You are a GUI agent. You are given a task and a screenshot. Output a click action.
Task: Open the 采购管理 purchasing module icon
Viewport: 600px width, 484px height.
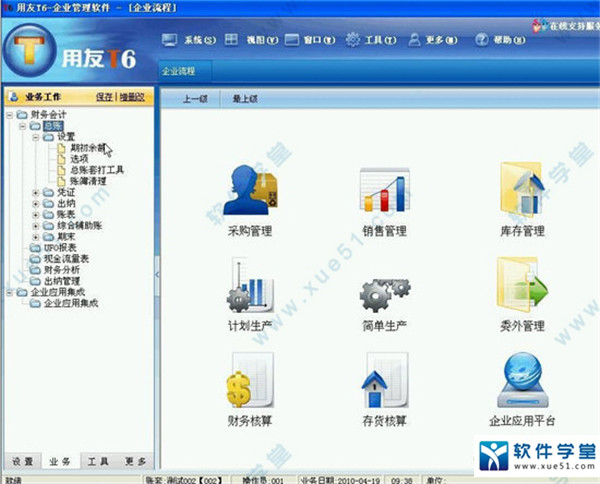(251, 189)
